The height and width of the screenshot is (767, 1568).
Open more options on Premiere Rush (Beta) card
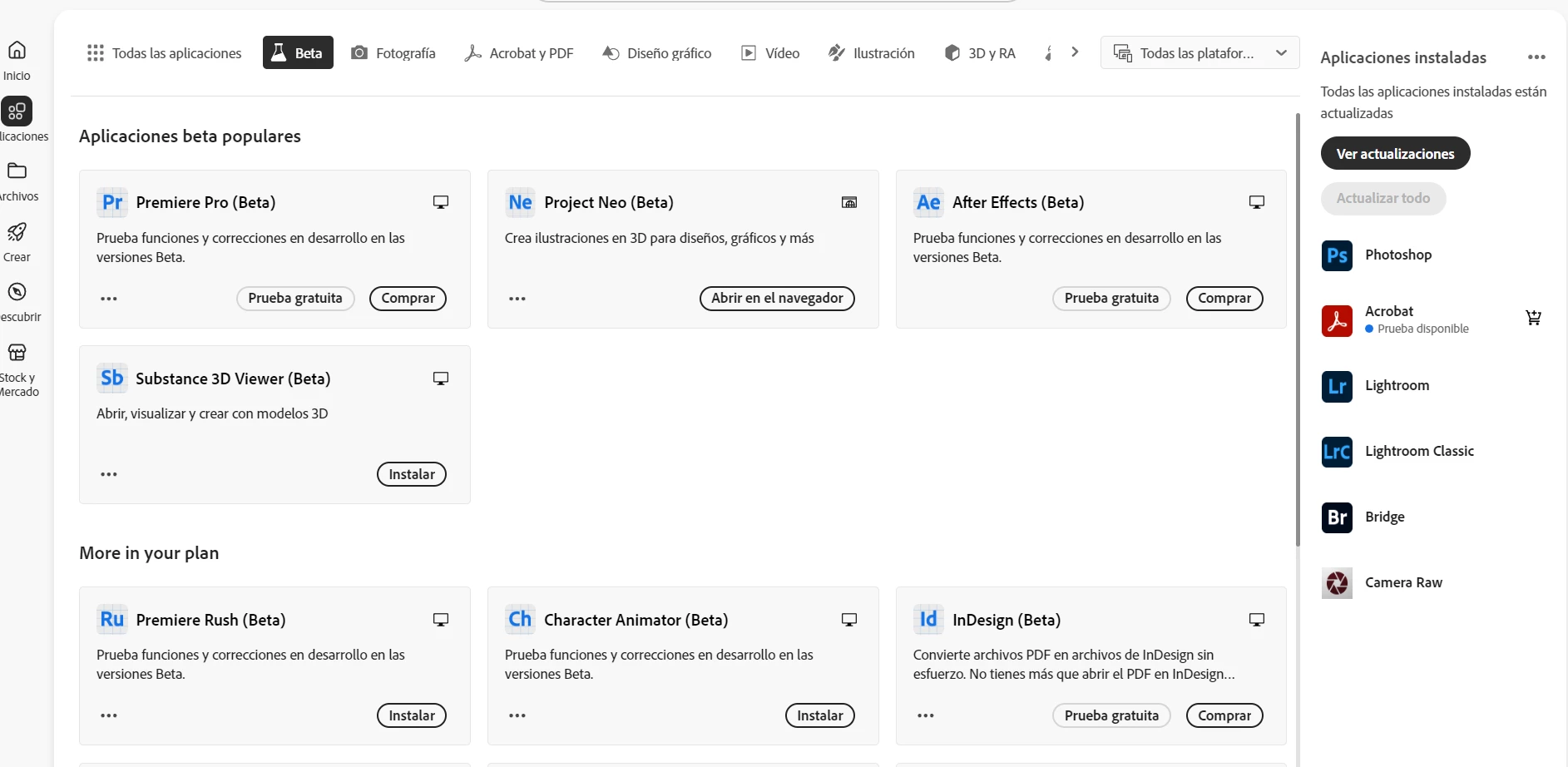pyautogui.click(x=109, y=715)
